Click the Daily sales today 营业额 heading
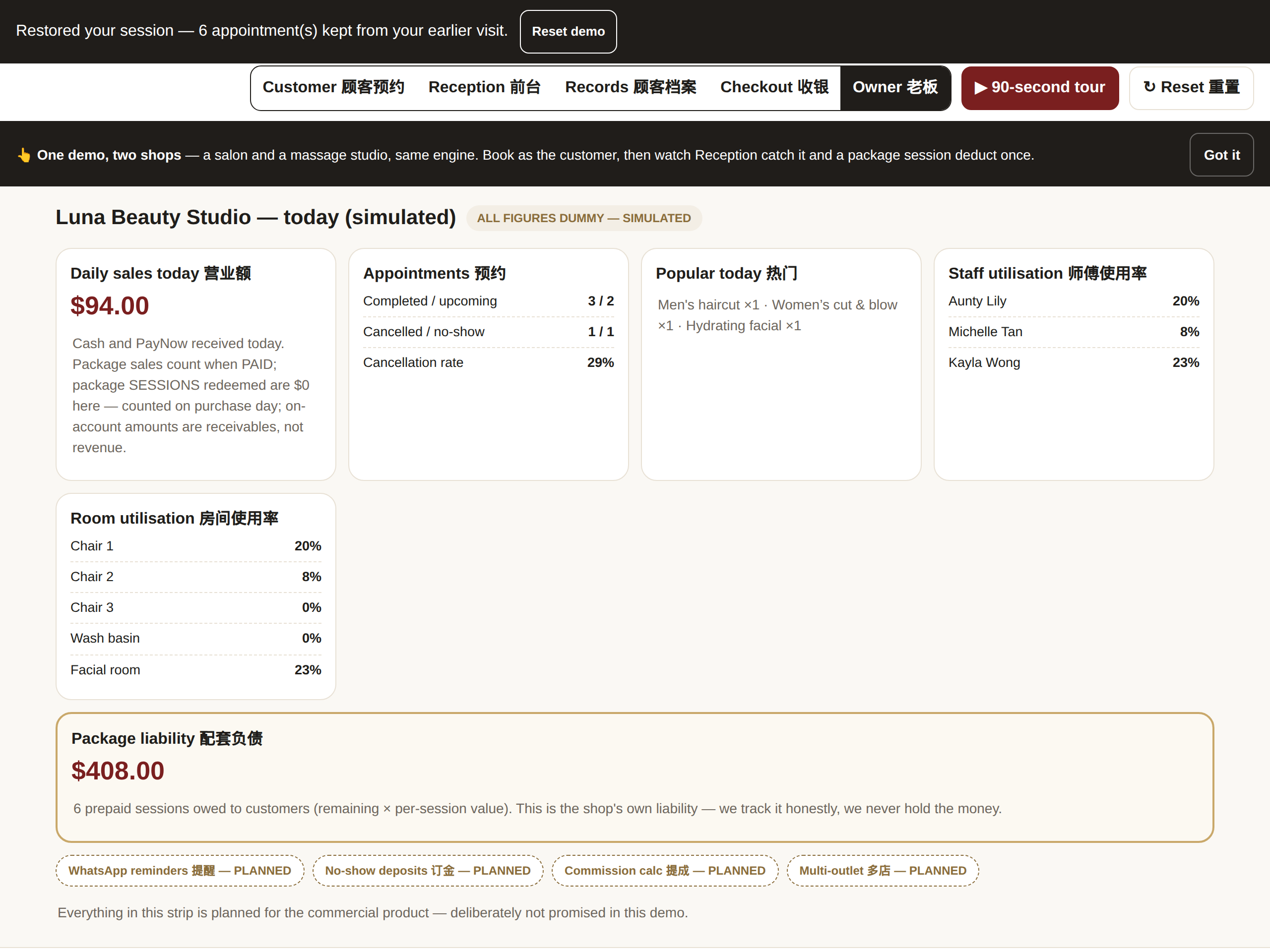 click(161, 273)
